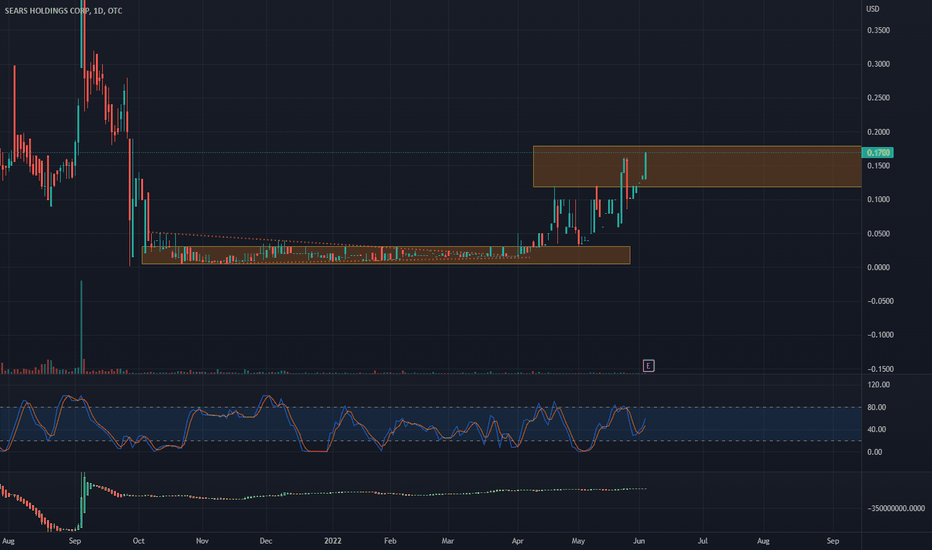Click the USD currency label

point(873,9)
